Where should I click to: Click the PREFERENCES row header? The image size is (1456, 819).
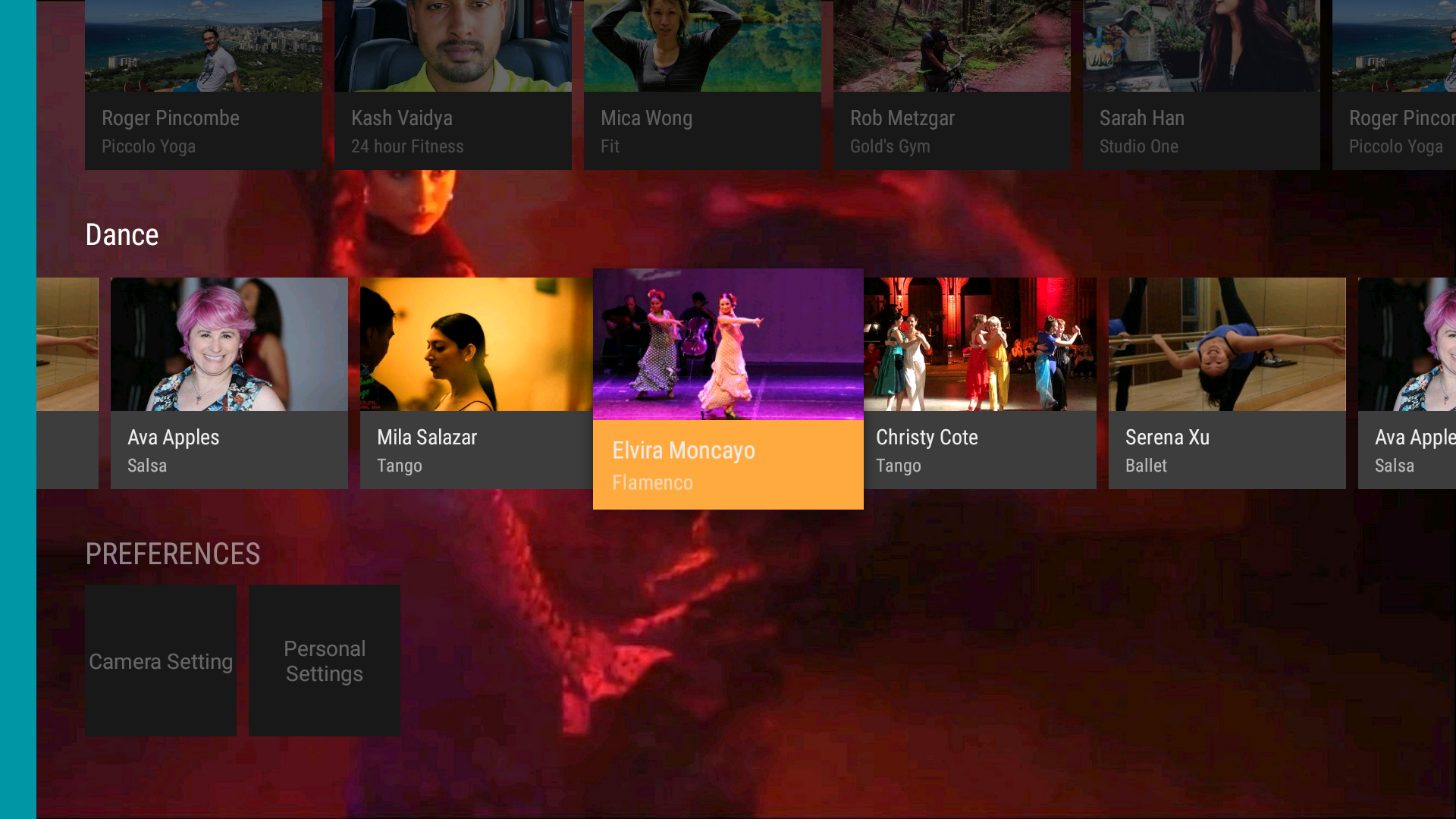pos(173,554)
